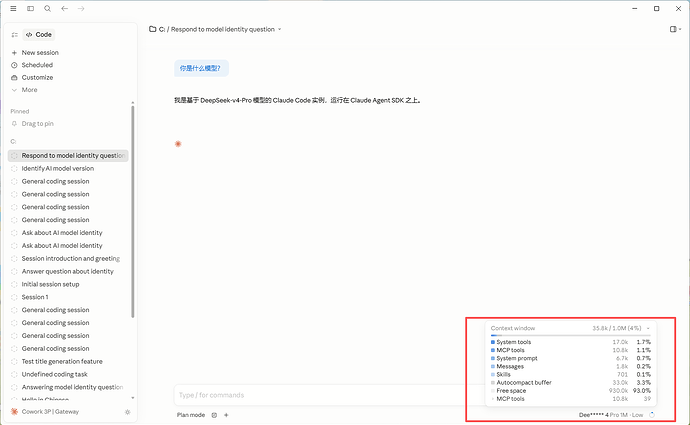Click the Cowork 3P Gateway logo icon

pos(15,412)
